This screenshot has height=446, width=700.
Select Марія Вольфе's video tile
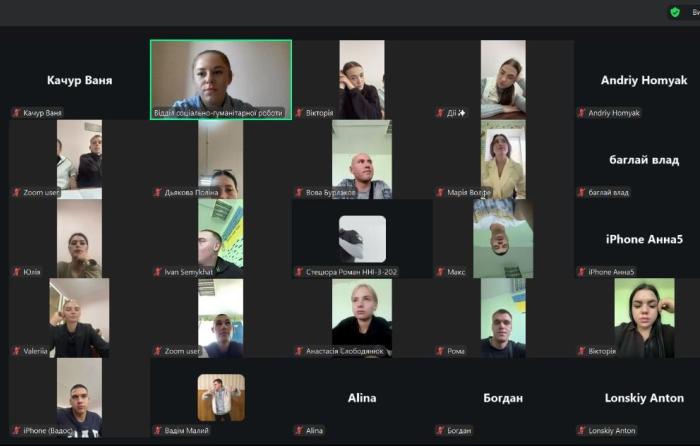pyautogui.click(x=503, y=159)
